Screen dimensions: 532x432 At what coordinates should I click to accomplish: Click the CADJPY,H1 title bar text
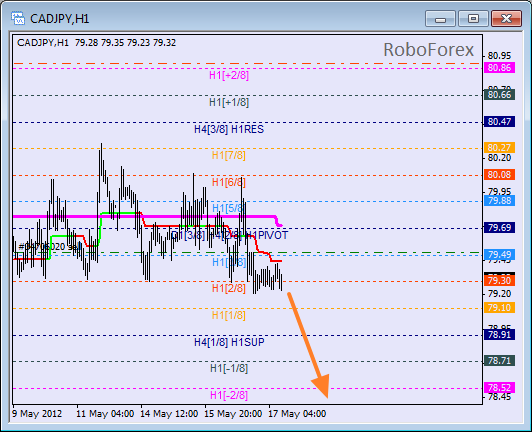[60, 19]
